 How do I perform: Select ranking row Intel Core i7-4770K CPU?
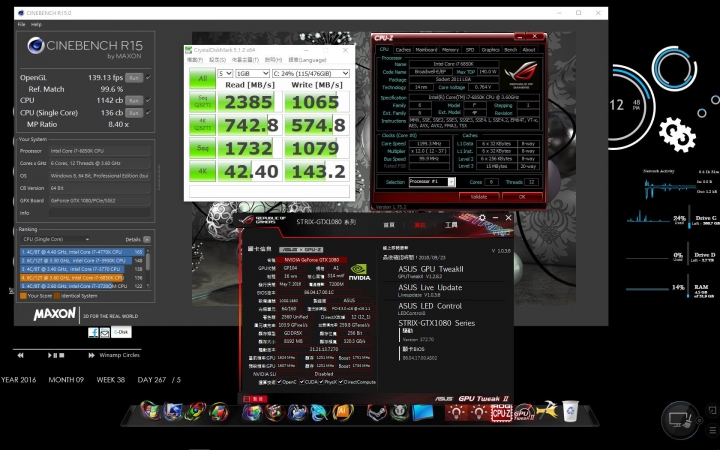[82, 252]
